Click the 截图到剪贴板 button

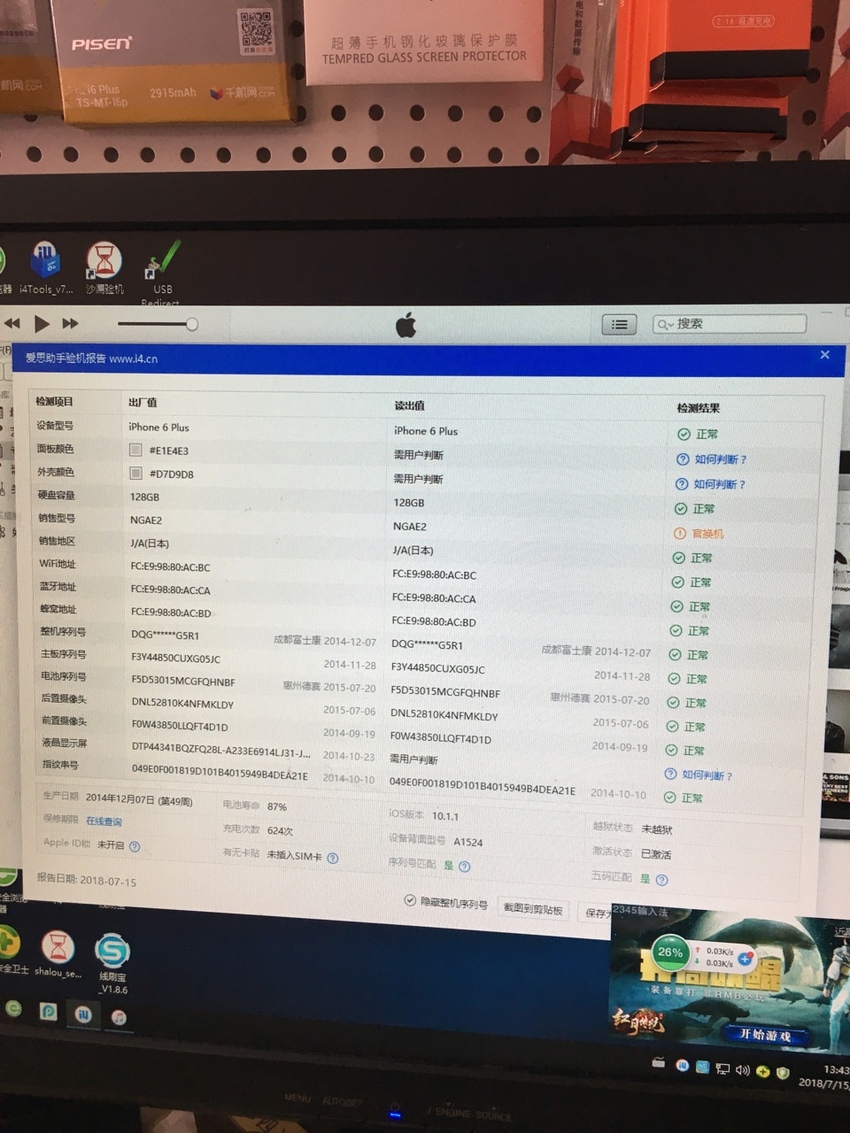(x=533, y=909)
